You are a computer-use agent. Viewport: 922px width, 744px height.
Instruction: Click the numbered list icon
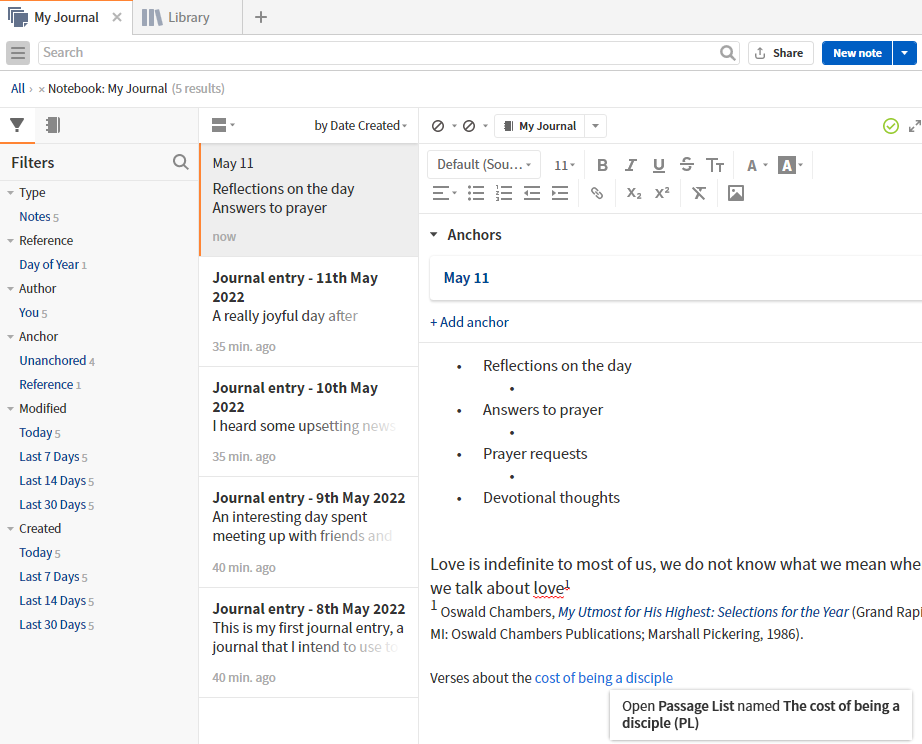pyautogui.click(x=504, y=193)
